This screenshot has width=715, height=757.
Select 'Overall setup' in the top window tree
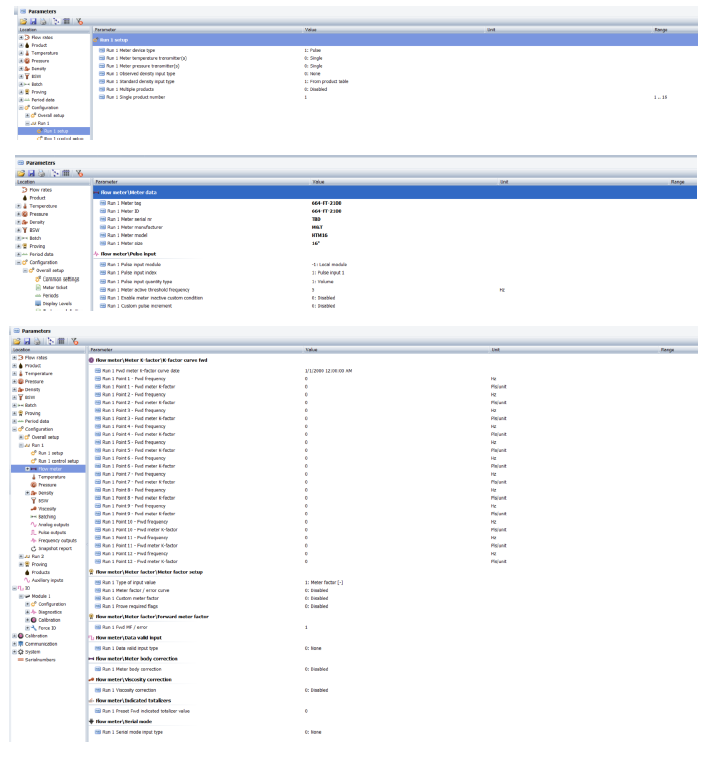tap(51, 115)
